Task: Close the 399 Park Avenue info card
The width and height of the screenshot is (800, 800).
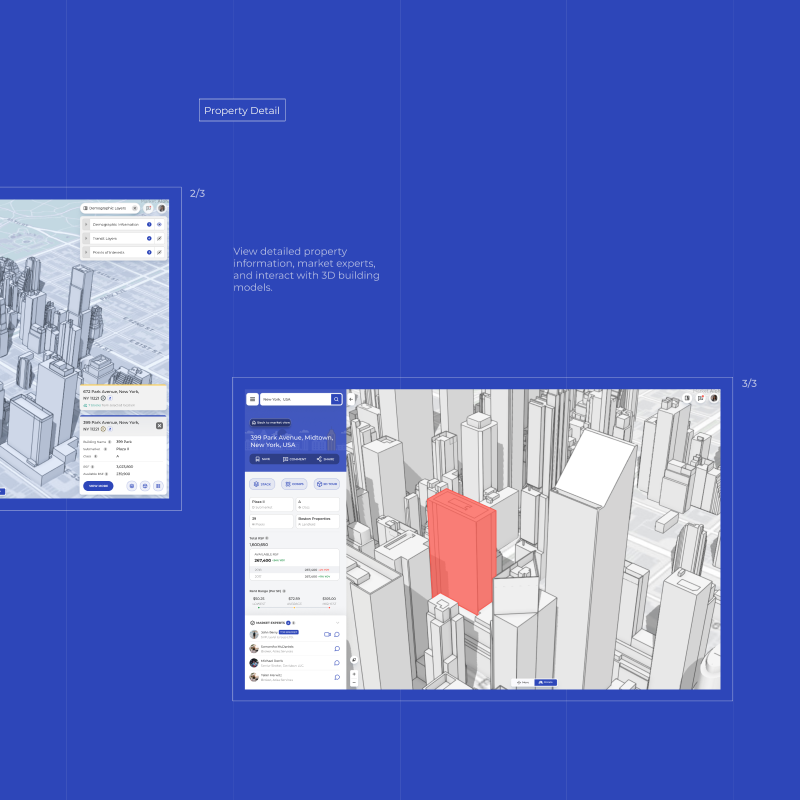Action: 159,426
